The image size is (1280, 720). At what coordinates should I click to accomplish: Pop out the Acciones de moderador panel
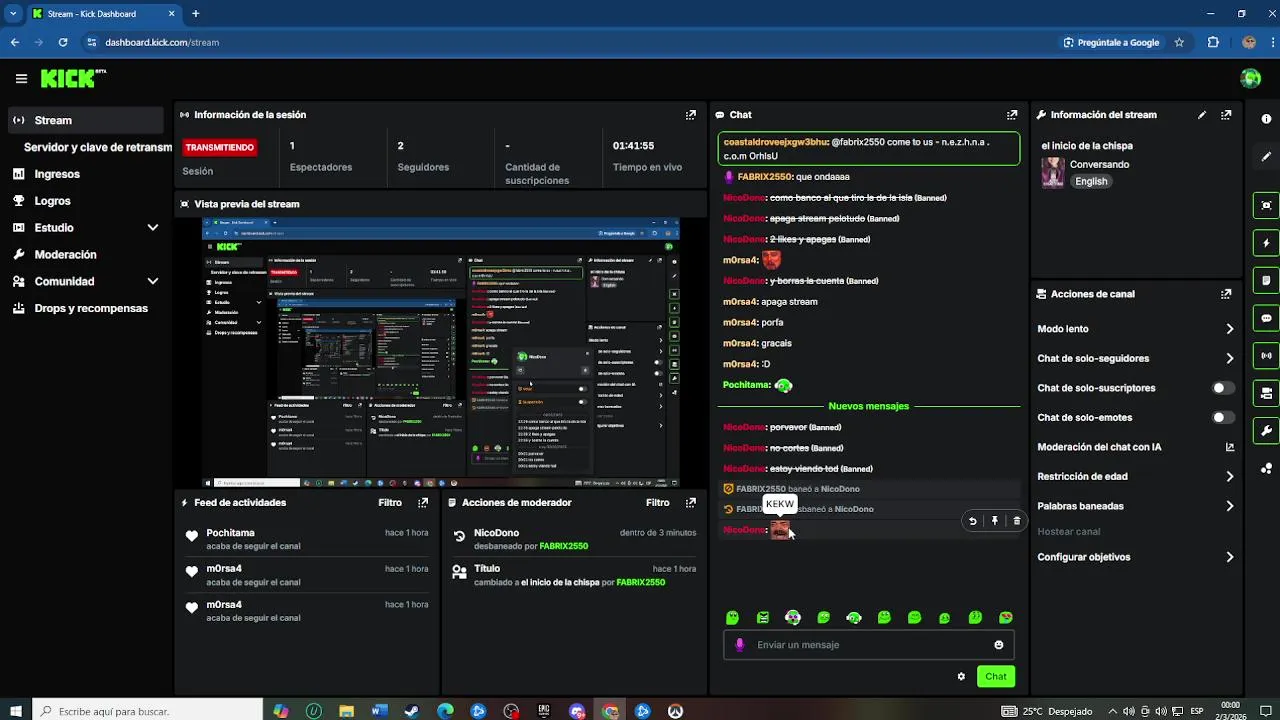[x=690, y=503]
